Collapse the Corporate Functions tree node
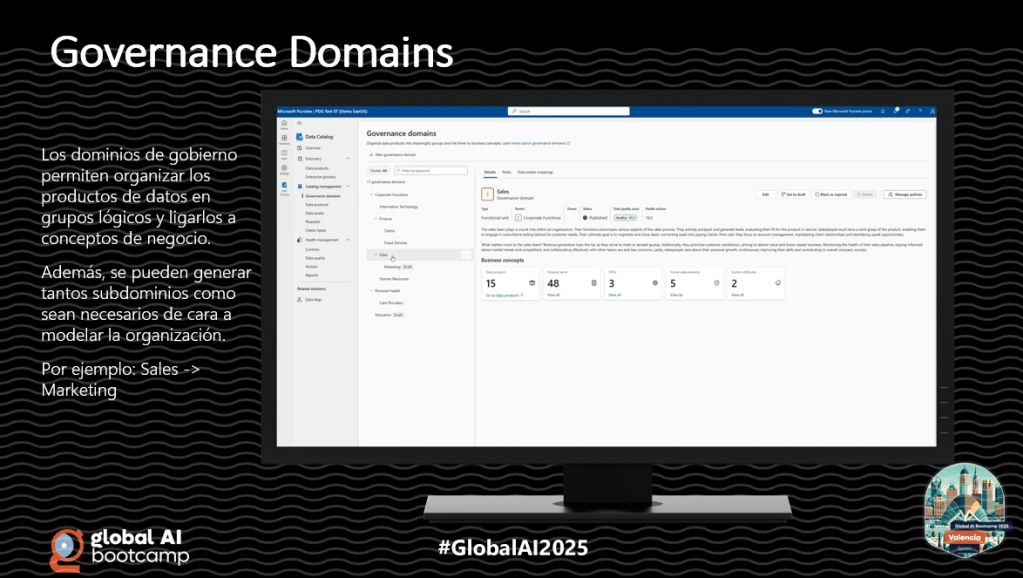 (371, 194)
